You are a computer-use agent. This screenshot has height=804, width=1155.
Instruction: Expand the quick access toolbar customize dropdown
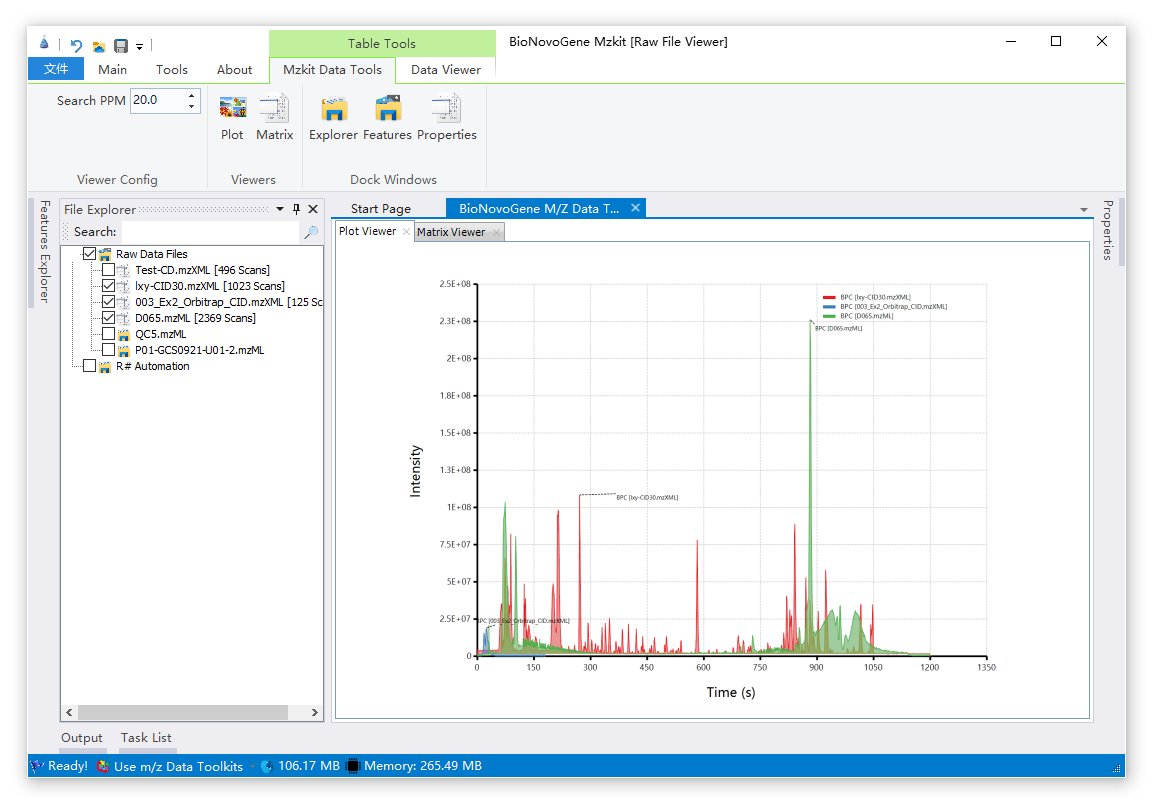(140, 46)
